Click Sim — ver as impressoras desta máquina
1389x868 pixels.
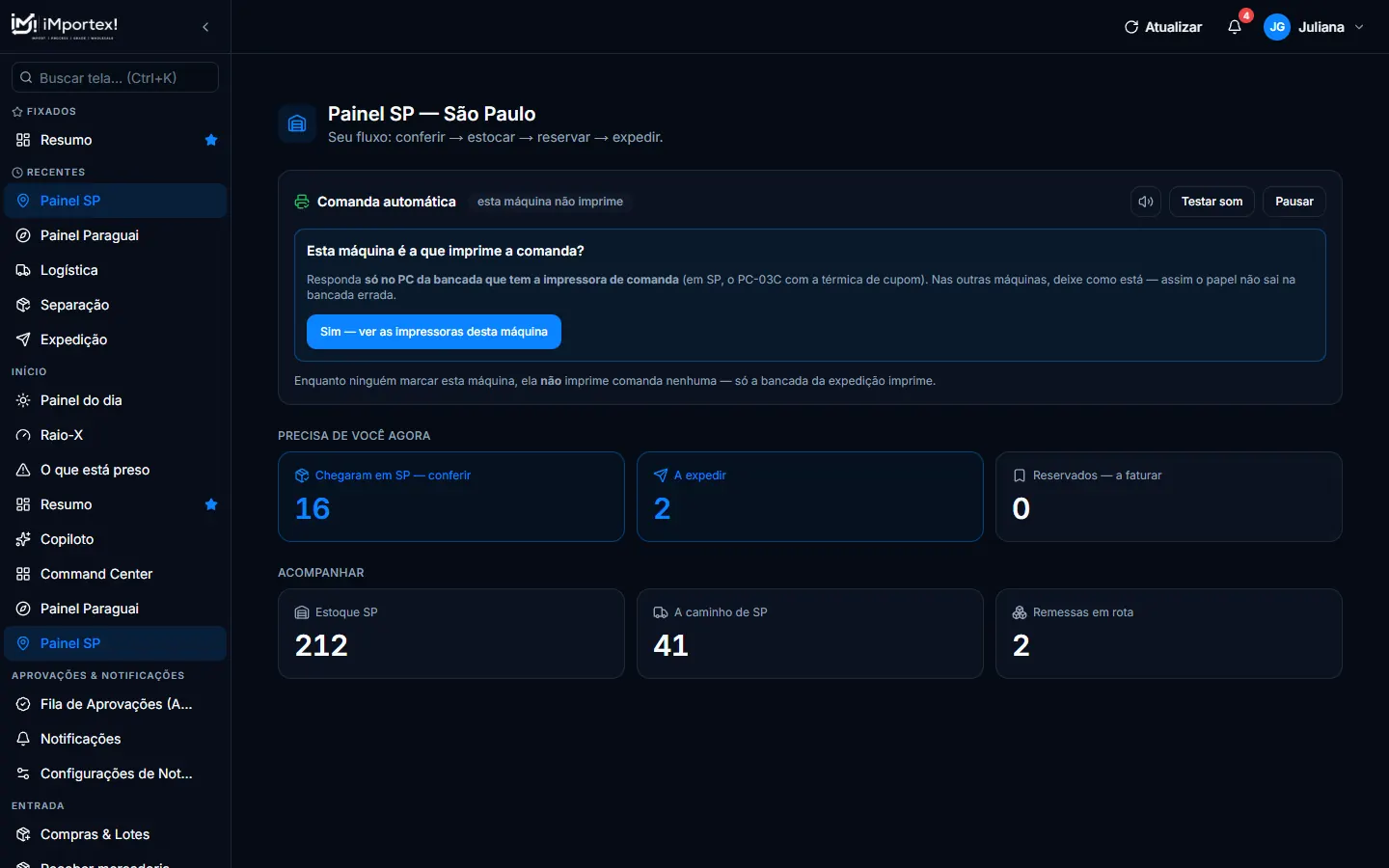(x=434, y=332)
